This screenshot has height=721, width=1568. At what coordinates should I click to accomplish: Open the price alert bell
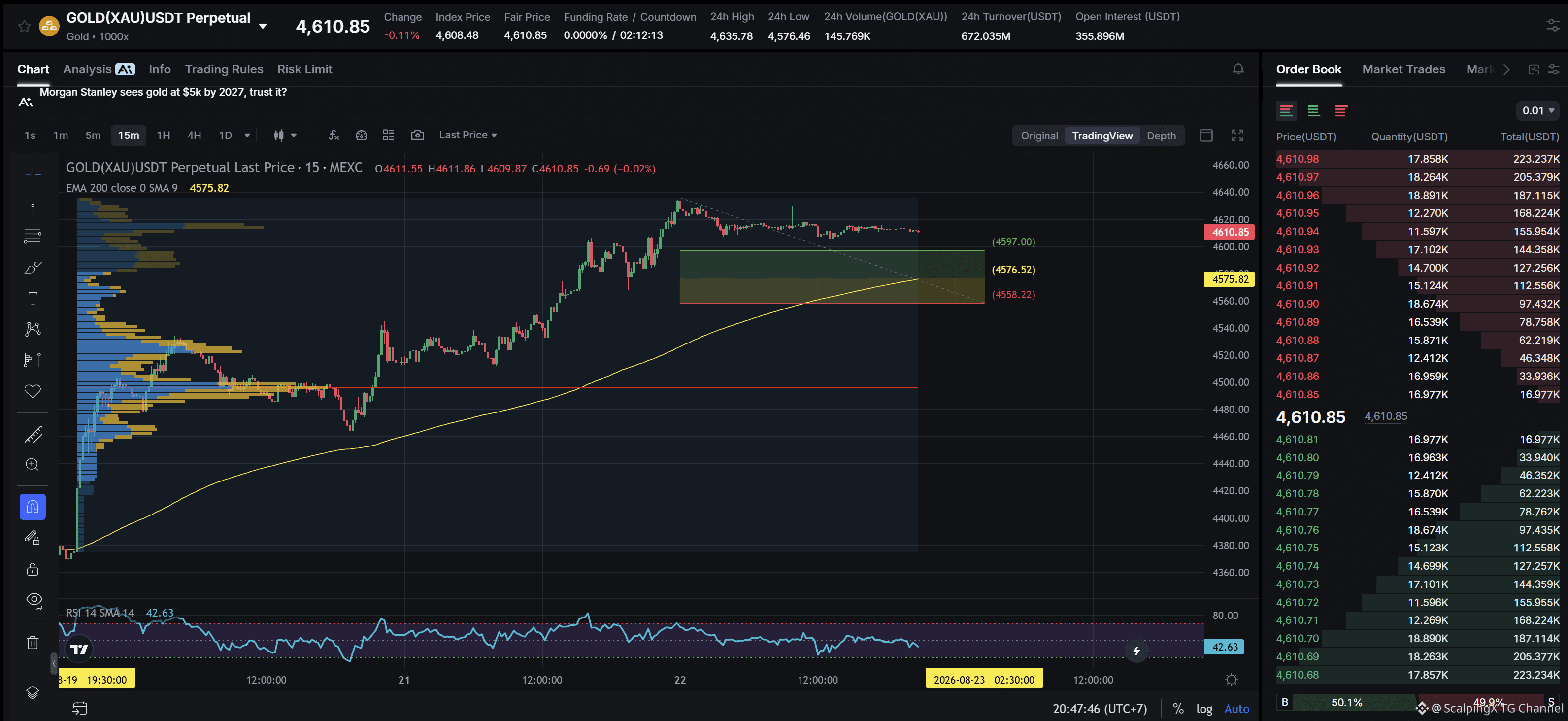point(1238,69)
